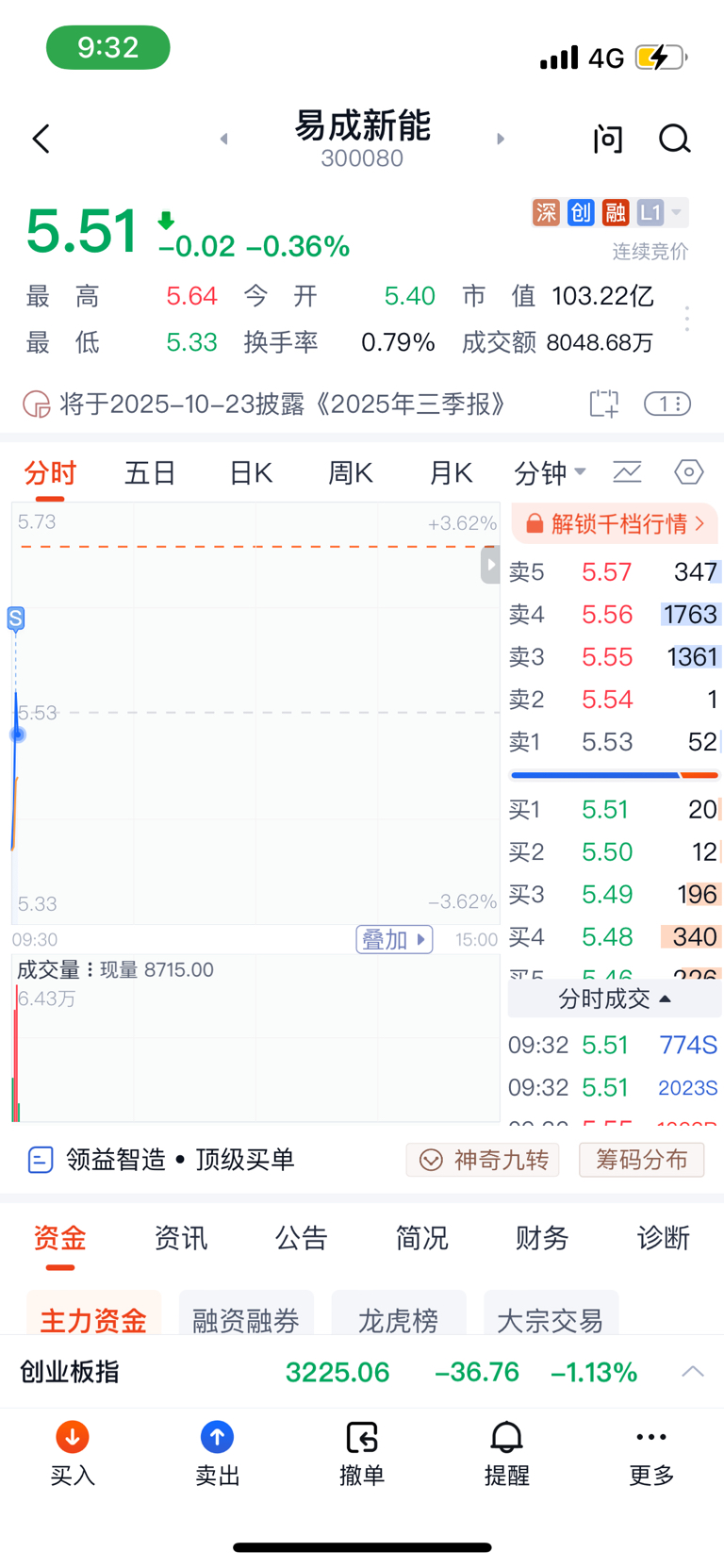
Task: Switch to the 公告 tab
Action: tap(302, 1238)
